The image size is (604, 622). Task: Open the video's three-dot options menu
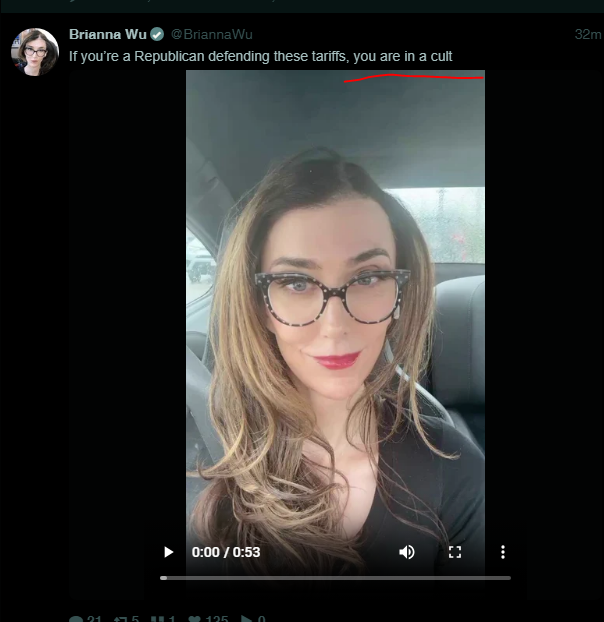pyautogui.click(x=503, y=552)
